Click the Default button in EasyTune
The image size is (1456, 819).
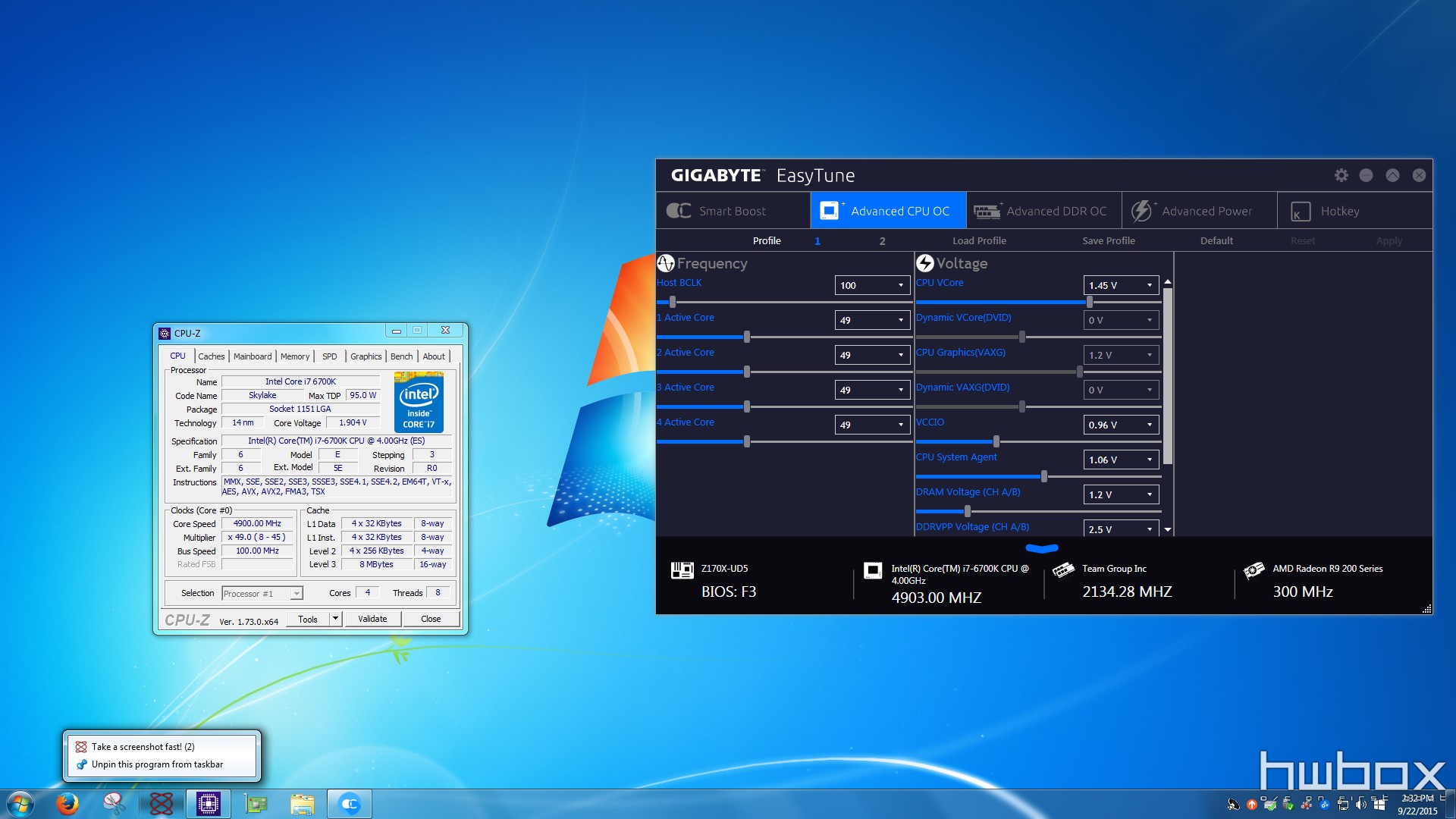point(1216,240)
